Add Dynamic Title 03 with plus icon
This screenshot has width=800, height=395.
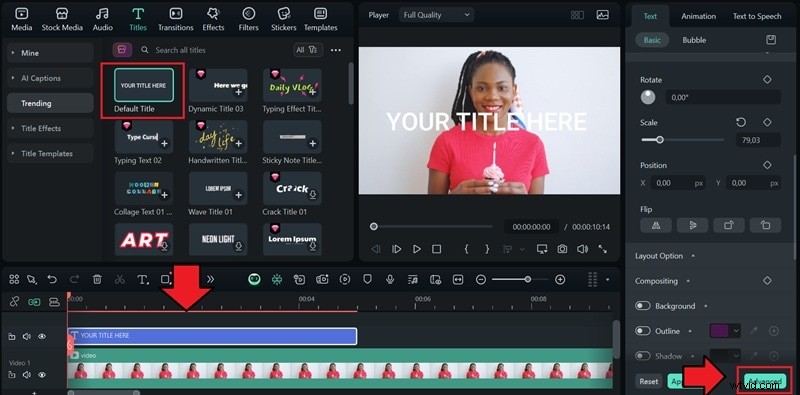[239, 92]
